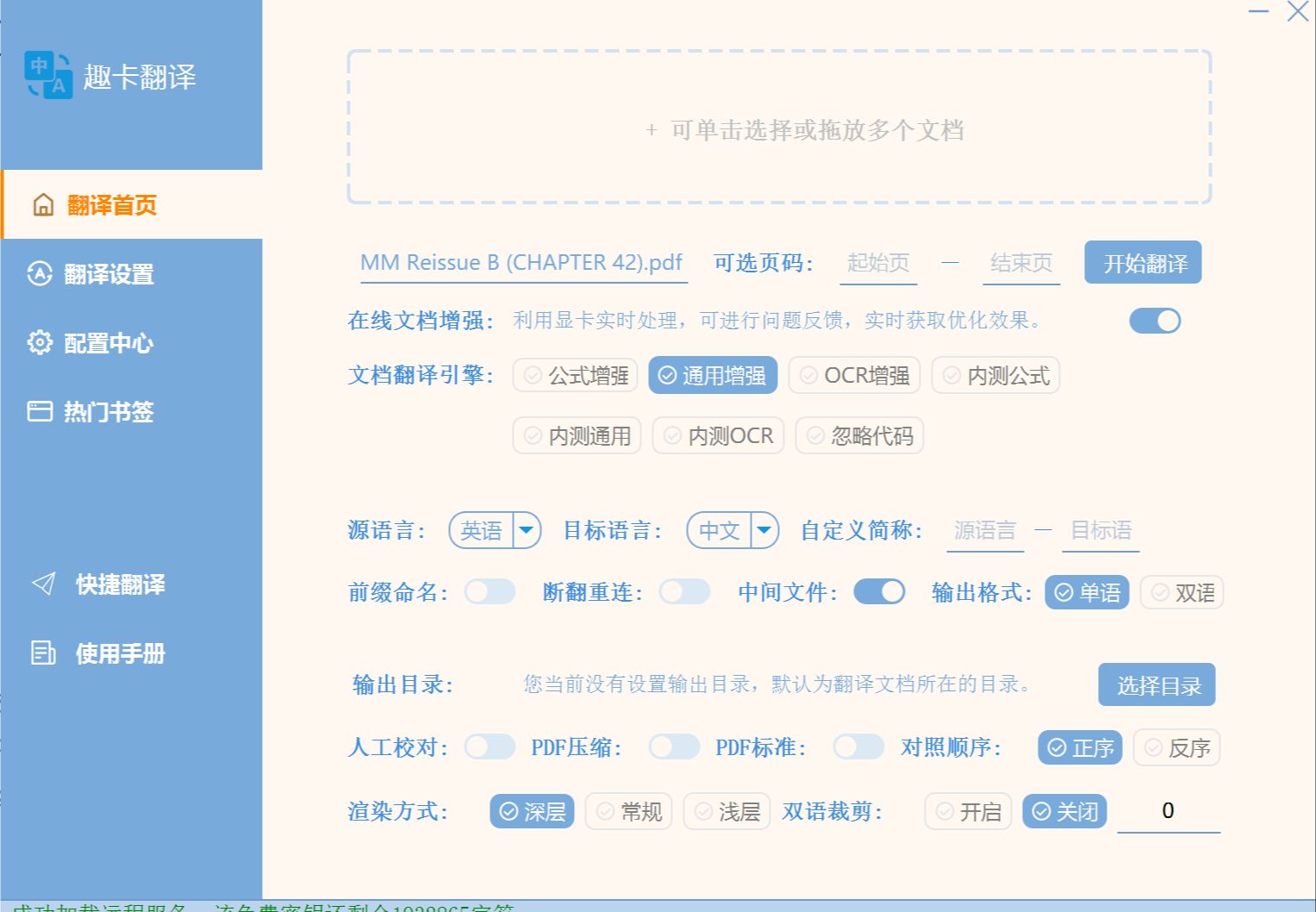The height and width of the screenshot is (912, 1316).
Task: Click the document drop zone to select files
Action: click(779, 128)
